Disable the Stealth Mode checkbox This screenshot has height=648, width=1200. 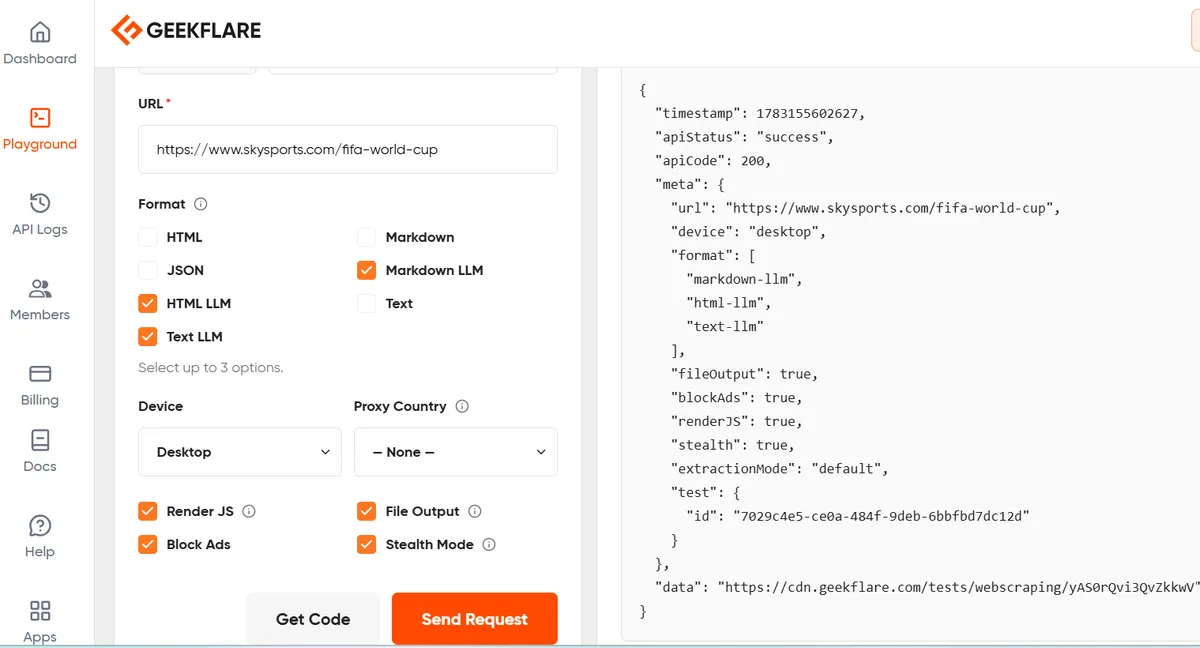click(x=367, y=544)
